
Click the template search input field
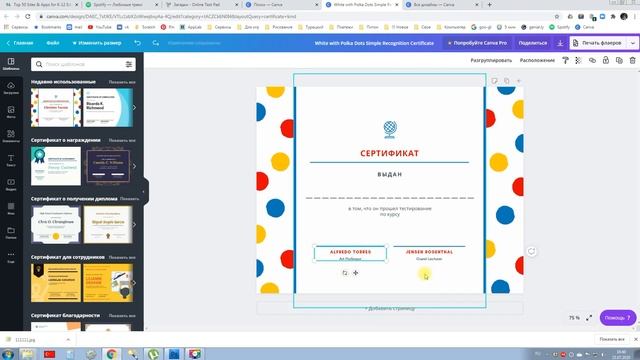[84, 64]
